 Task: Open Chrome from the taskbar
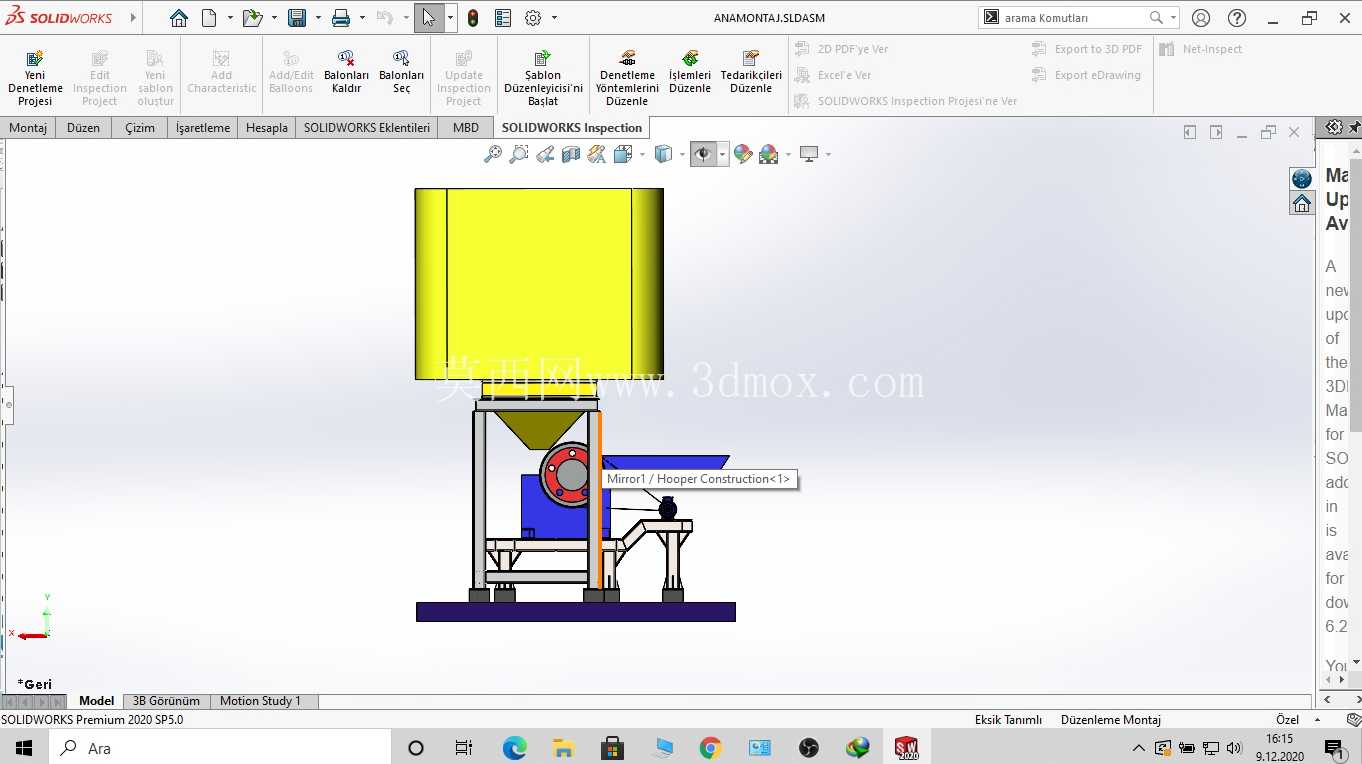tap(710, 748)
